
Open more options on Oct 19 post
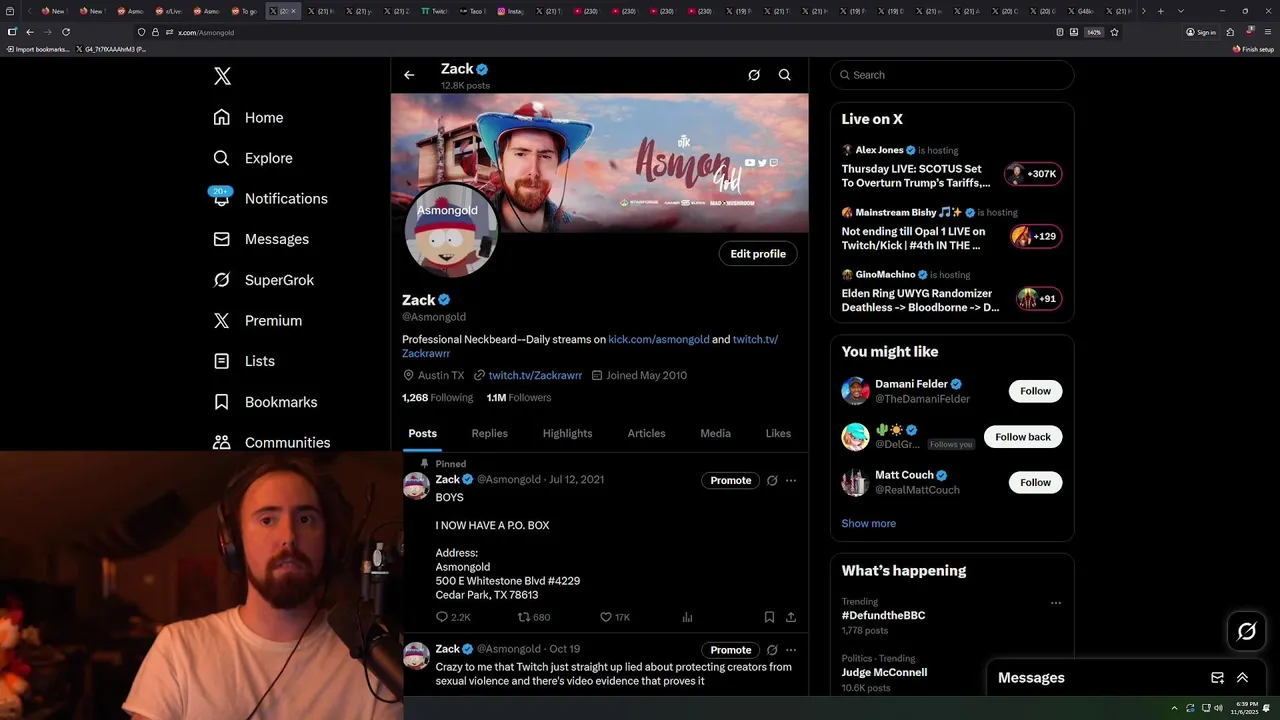click(x=791, y=650)
